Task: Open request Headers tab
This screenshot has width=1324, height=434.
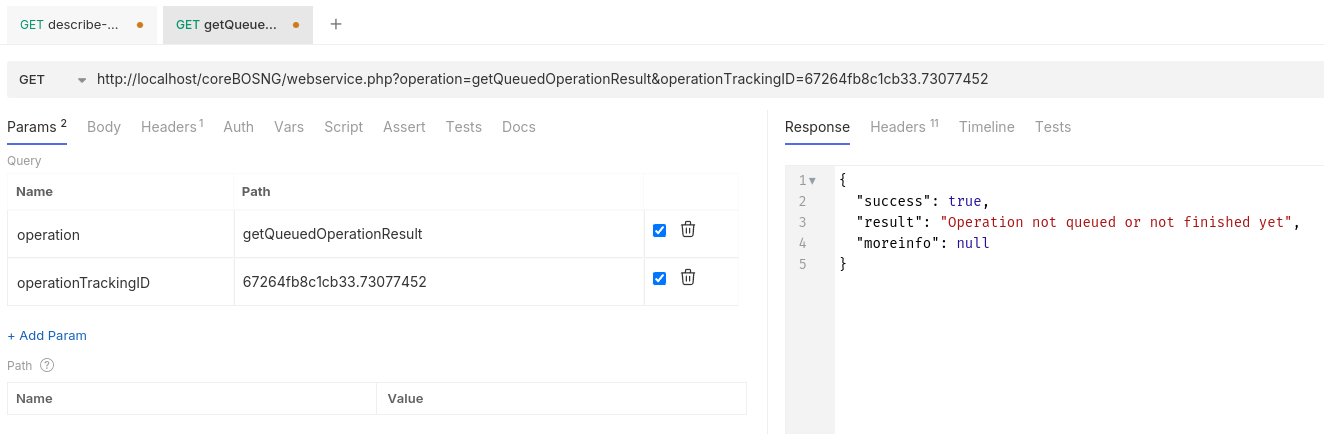Action: (x=171, y=127)
